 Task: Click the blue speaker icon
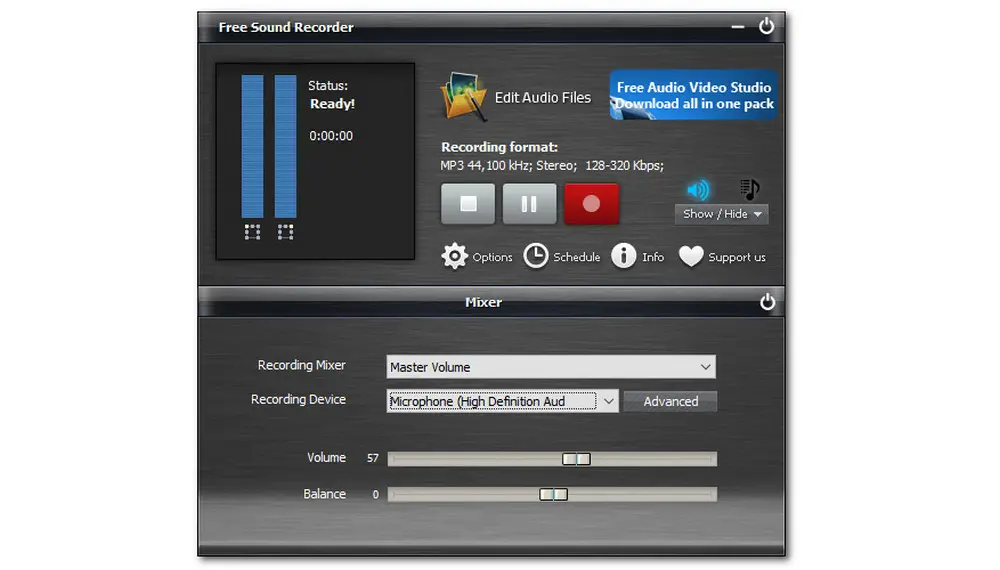pos(698,189)
